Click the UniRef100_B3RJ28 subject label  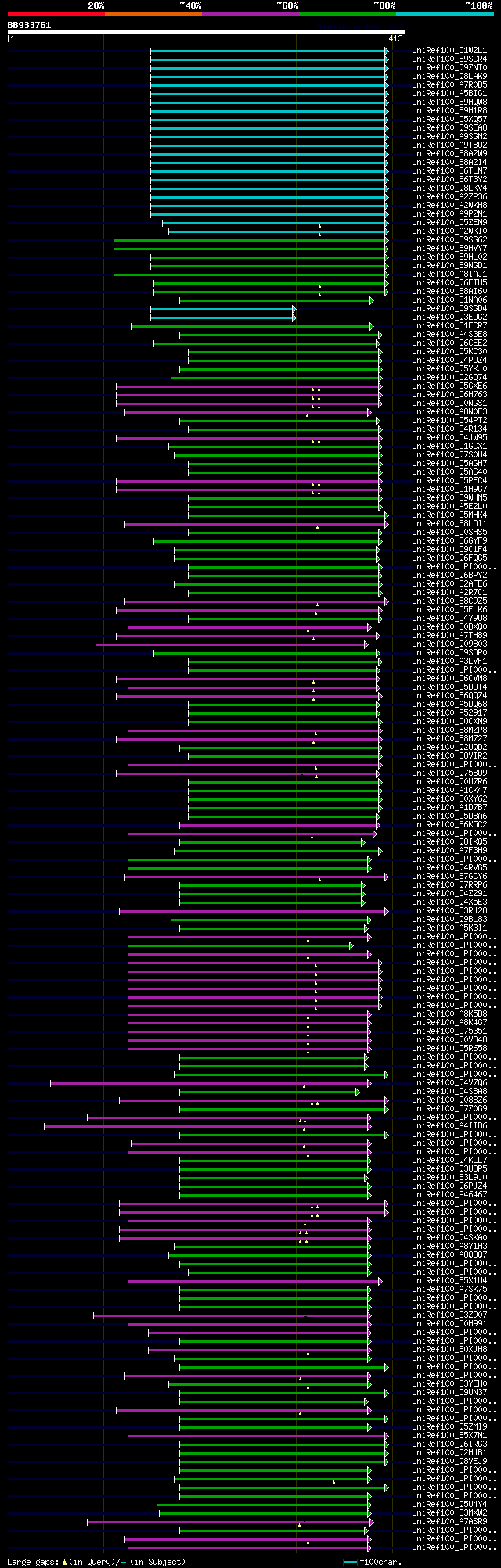[449, 910]
